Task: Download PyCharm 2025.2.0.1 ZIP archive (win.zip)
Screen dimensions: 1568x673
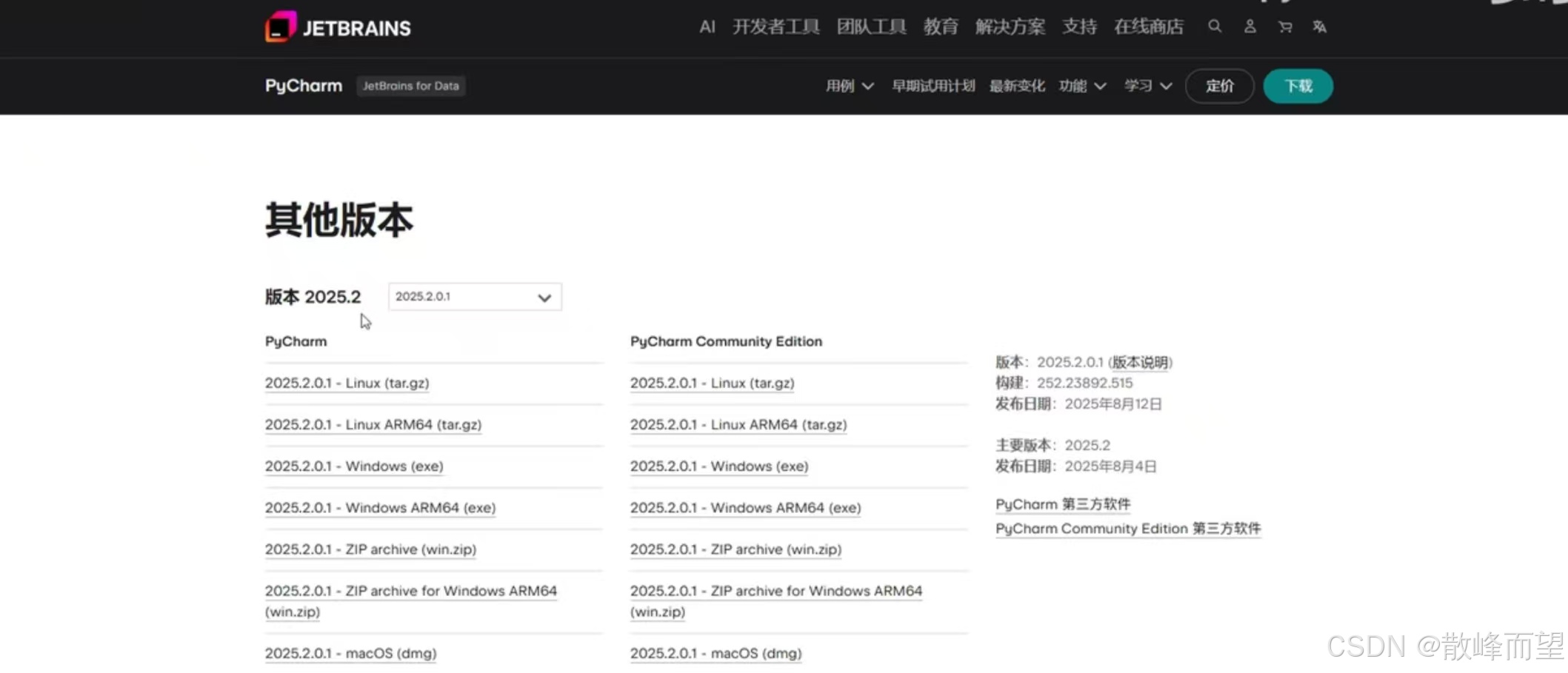Action: (x=371, y=549)
